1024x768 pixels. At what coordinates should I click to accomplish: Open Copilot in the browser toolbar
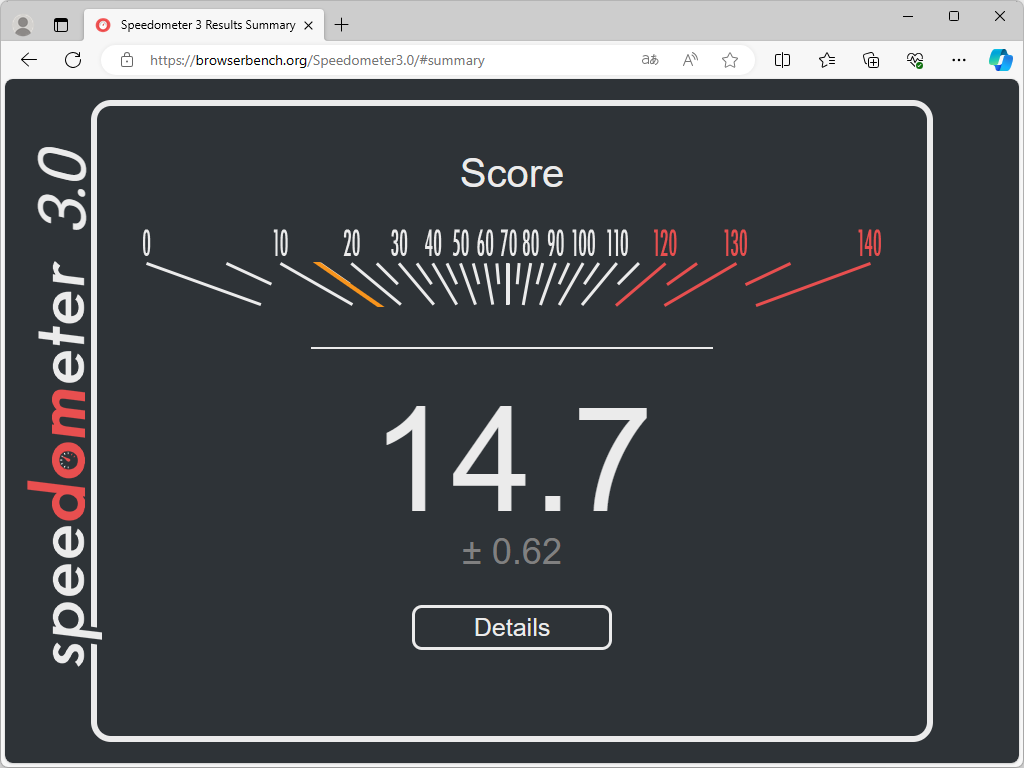click(1000, 60)
